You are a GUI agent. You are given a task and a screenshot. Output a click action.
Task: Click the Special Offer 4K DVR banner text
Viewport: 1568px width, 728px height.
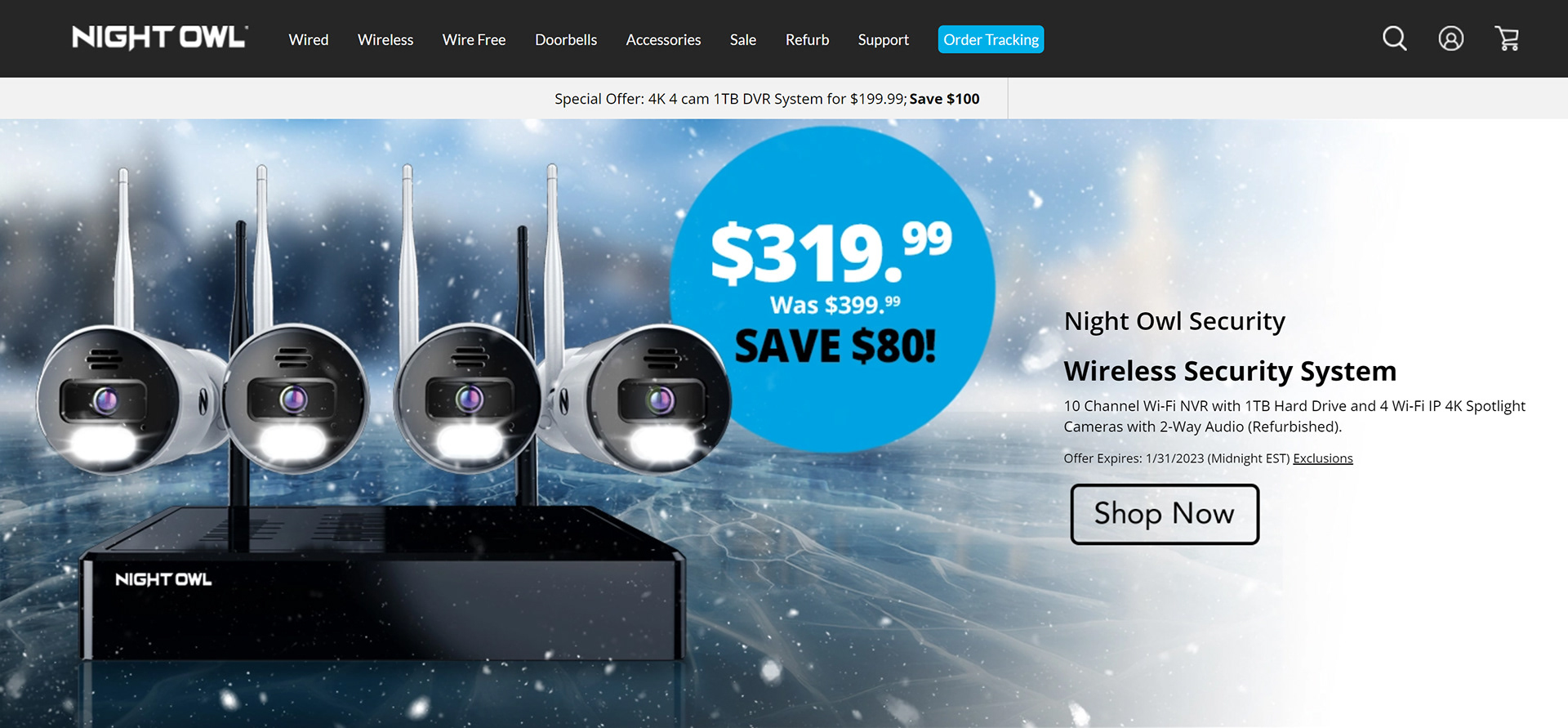click(767, 99)
